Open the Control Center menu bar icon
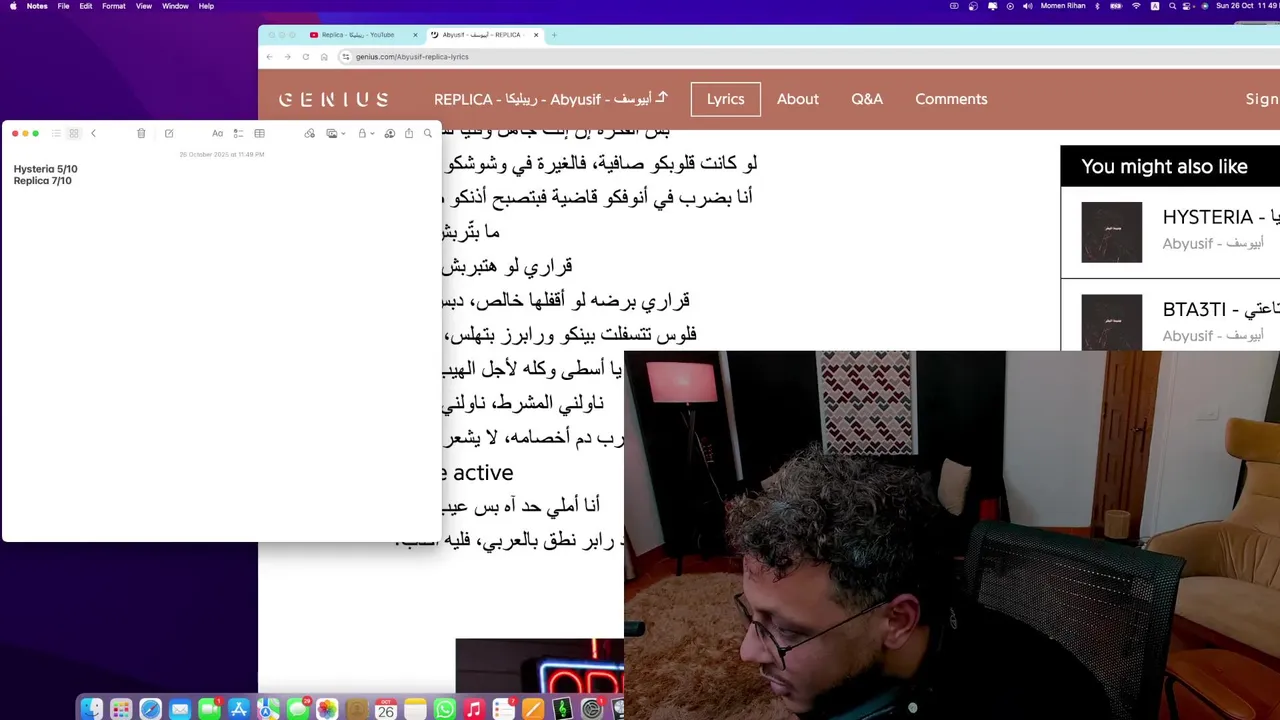The image size is (1280, 720). 1186,6
